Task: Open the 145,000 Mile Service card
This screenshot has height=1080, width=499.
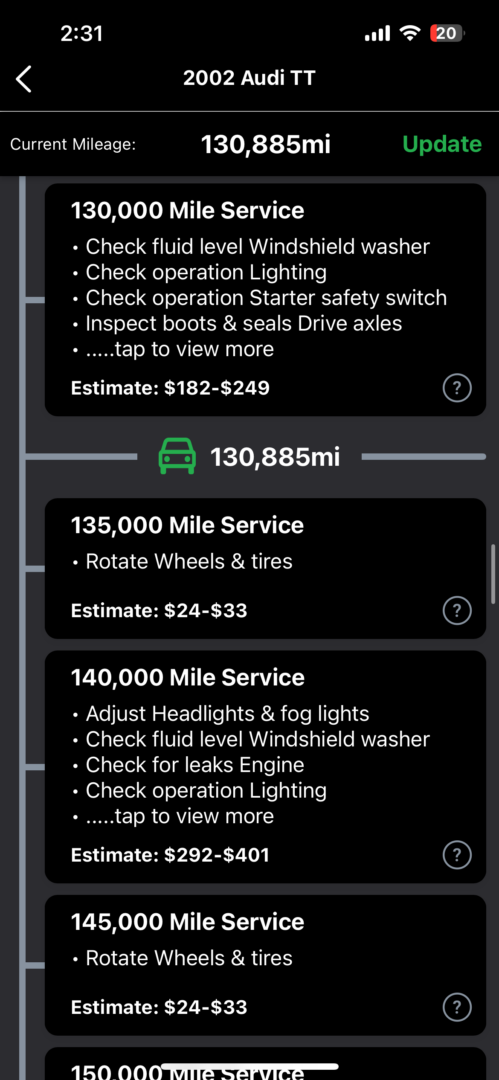Action: 265,965
